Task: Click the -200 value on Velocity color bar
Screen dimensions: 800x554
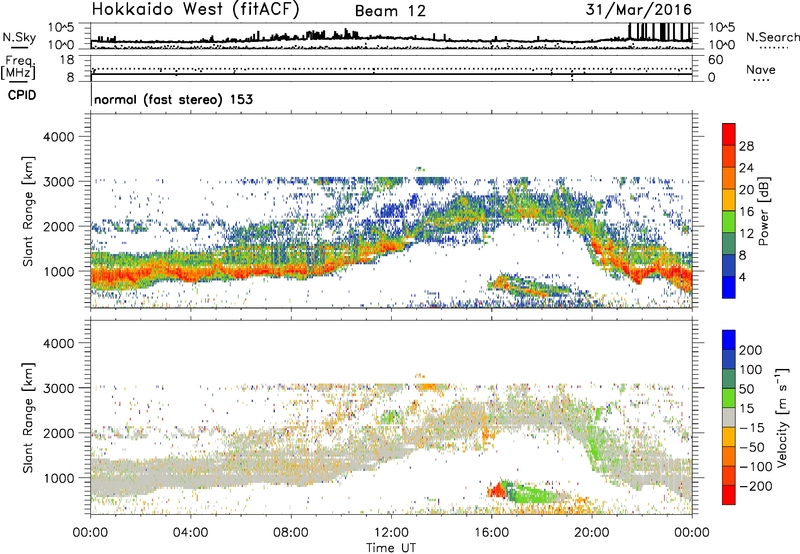Action: (755, 486)
